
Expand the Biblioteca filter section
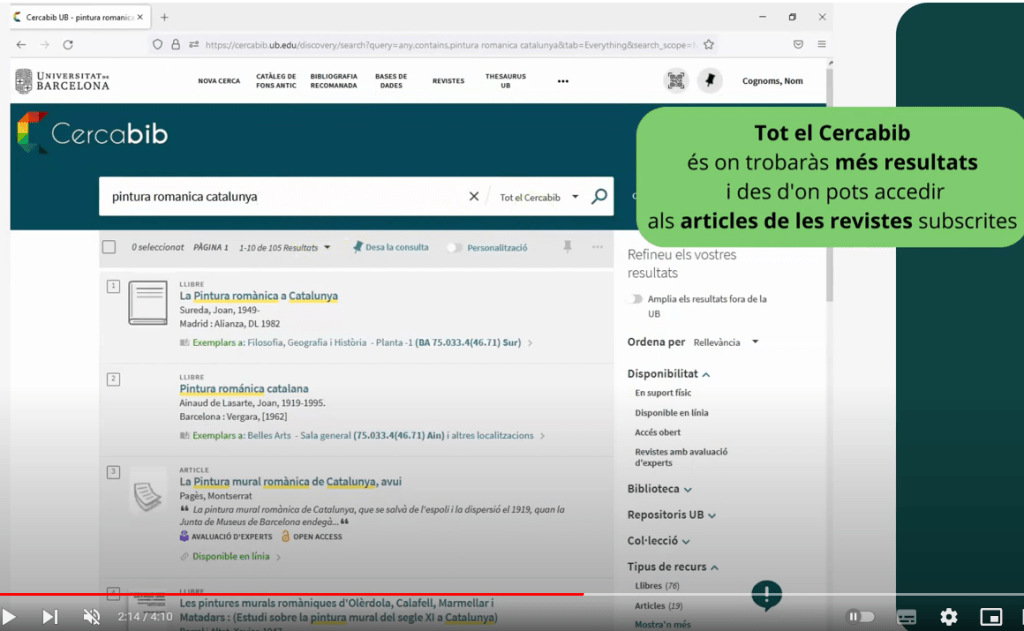pyautogui.click(x=660, y=489)
